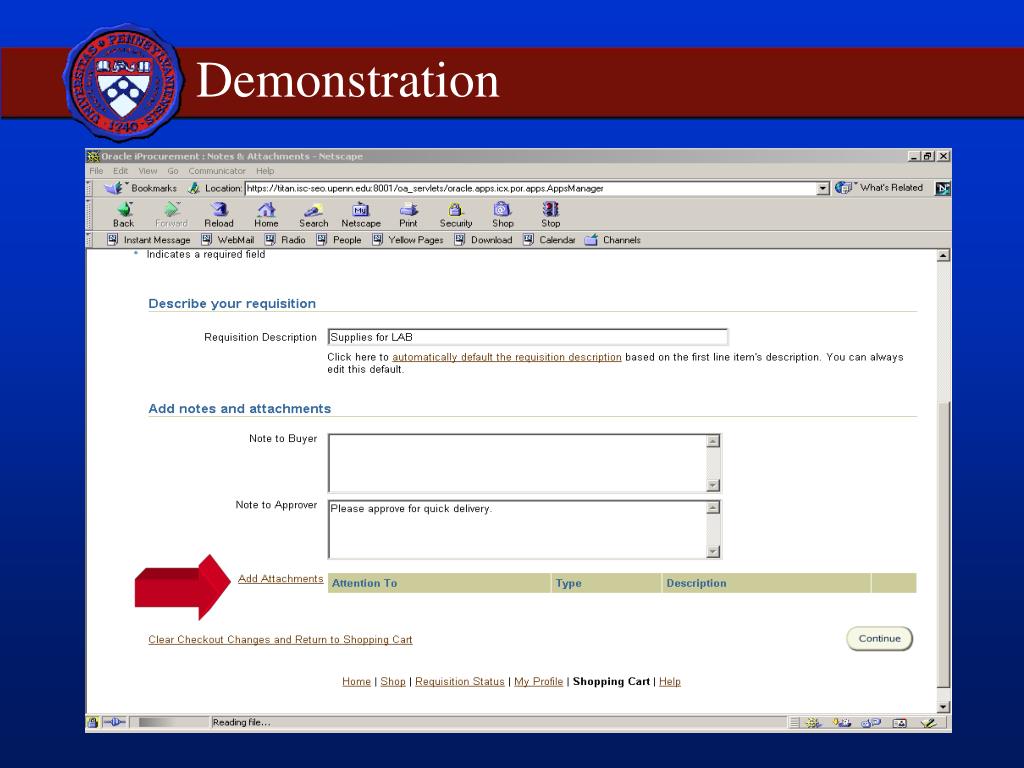Click the page scrollbar up arrow

943,255
